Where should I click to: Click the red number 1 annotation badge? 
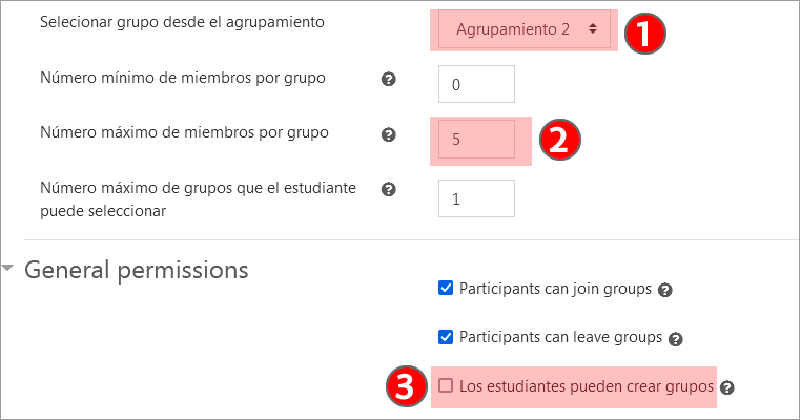pyautogui.click(x=645, y=32)
